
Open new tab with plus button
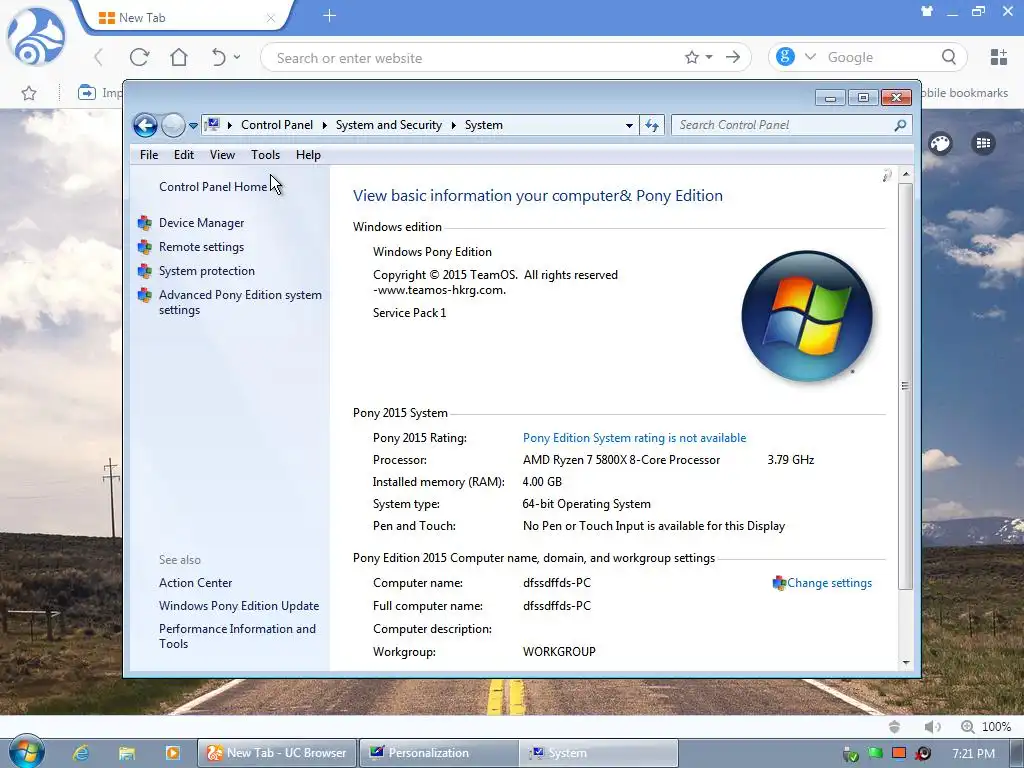pos(329,16)
